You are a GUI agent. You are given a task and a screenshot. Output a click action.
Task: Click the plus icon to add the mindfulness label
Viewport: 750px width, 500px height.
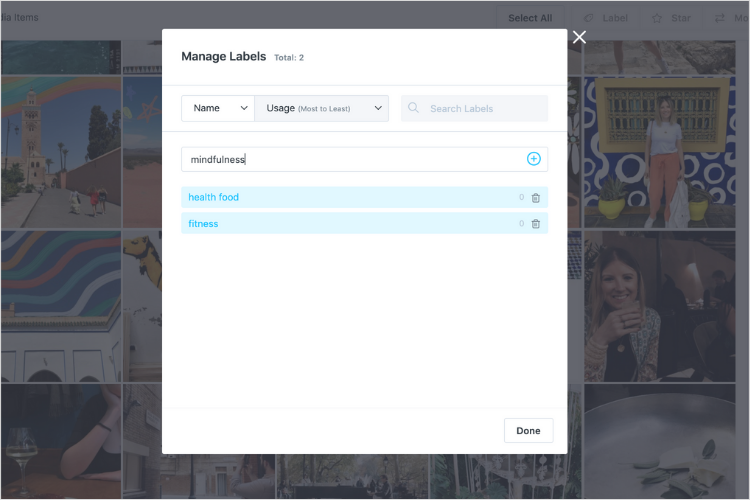tap(533, 159)
